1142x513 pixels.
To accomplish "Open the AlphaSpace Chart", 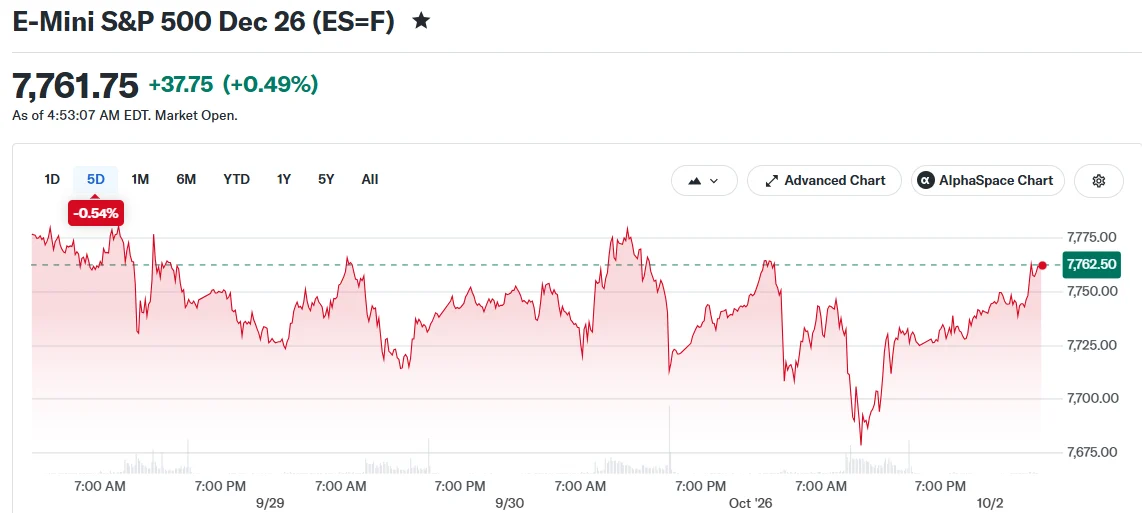I will [x=988, y=181].
